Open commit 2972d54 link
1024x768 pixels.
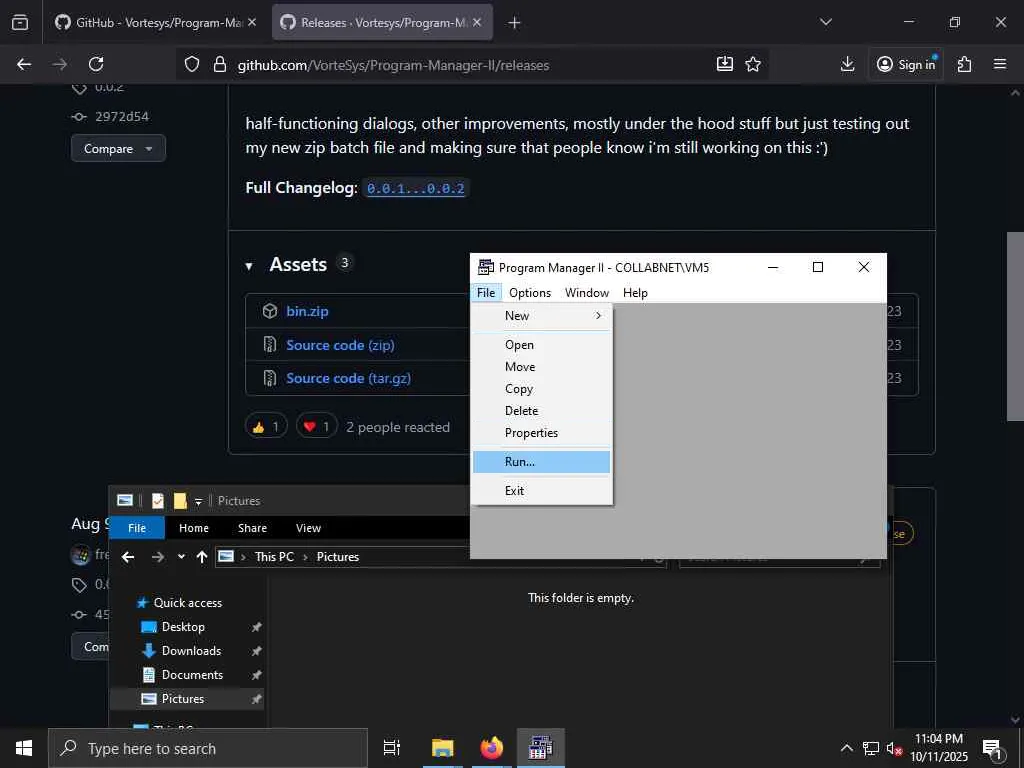point(121,117)
